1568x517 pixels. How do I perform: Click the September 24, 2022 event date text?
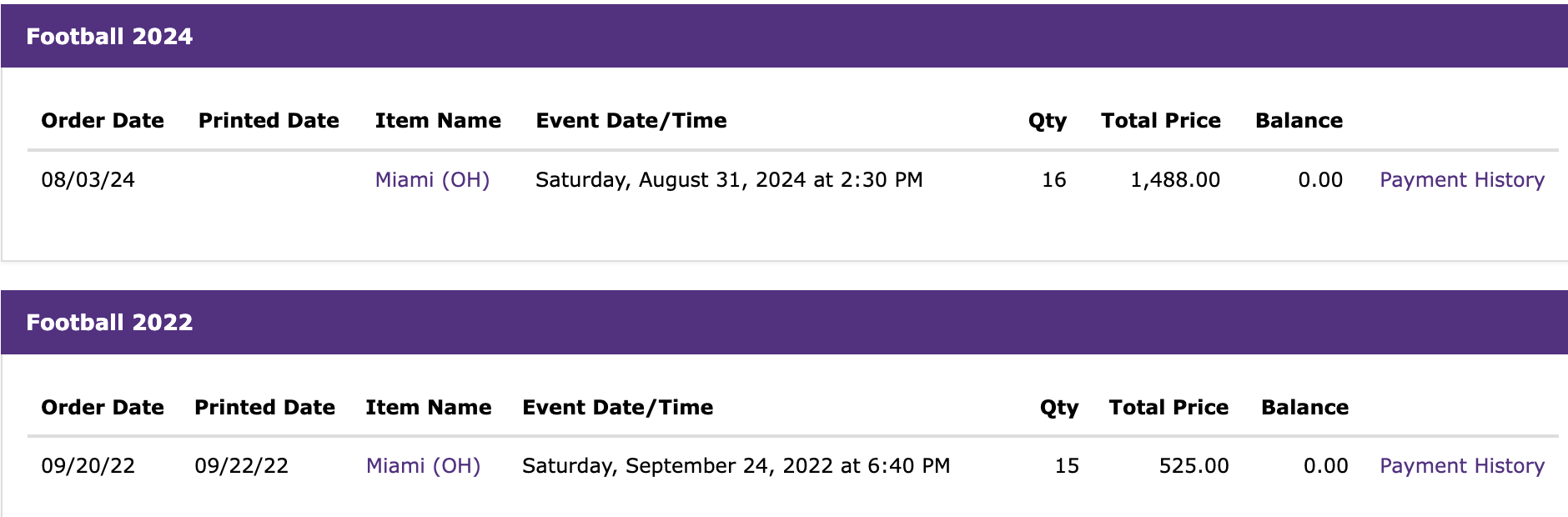pyautogui.click(x=730, y=466)
